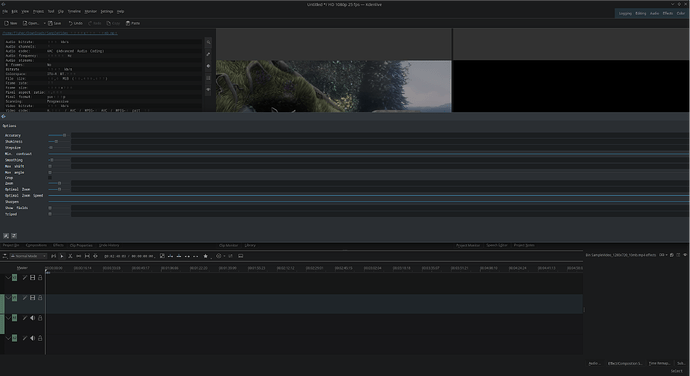Hide video on the V1 track
Viewport: 690px width, 376px height.
coord(32,298)
